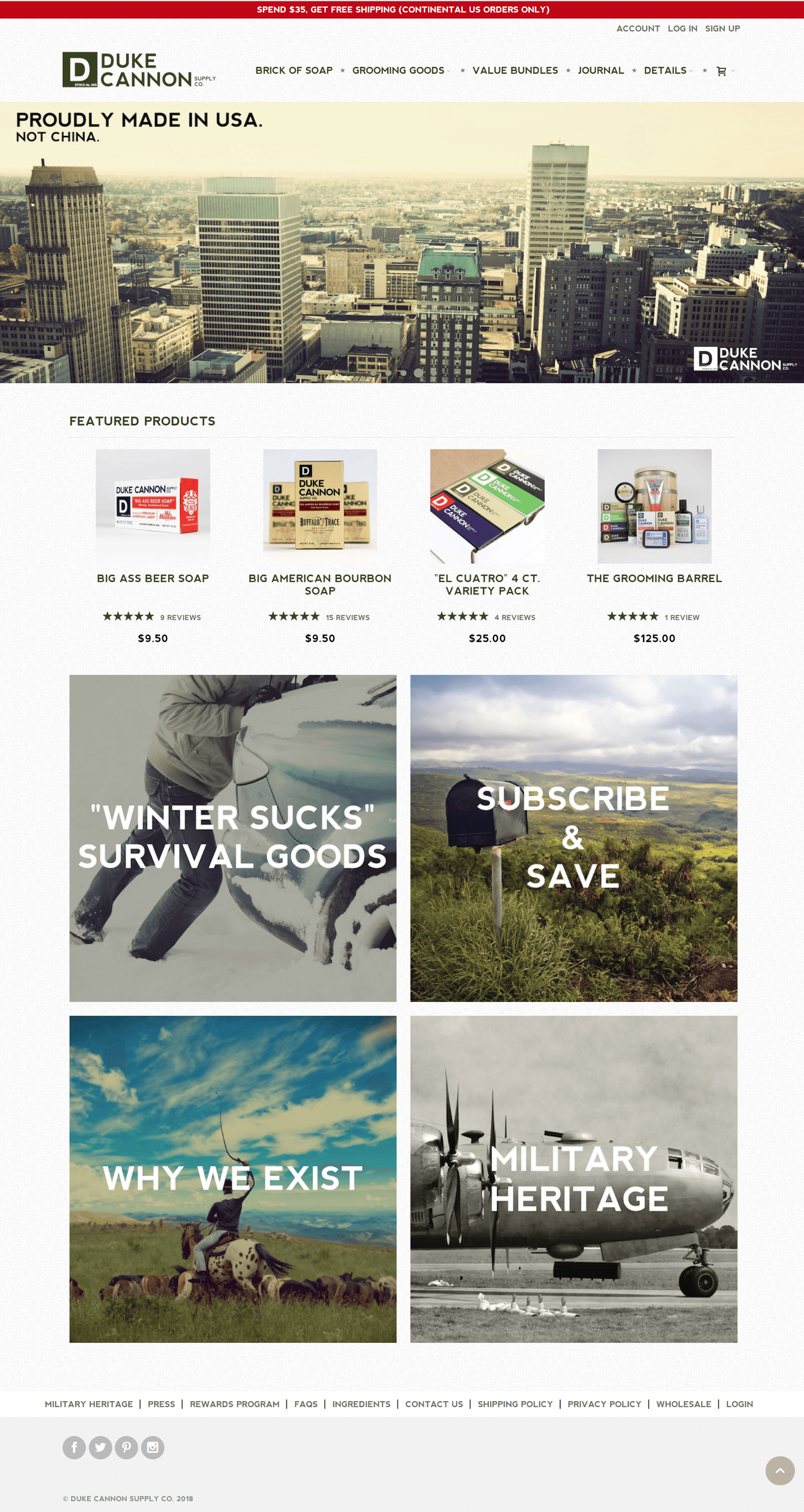Click the Sign Up link

pyautogui.click(x=722, y=28)
